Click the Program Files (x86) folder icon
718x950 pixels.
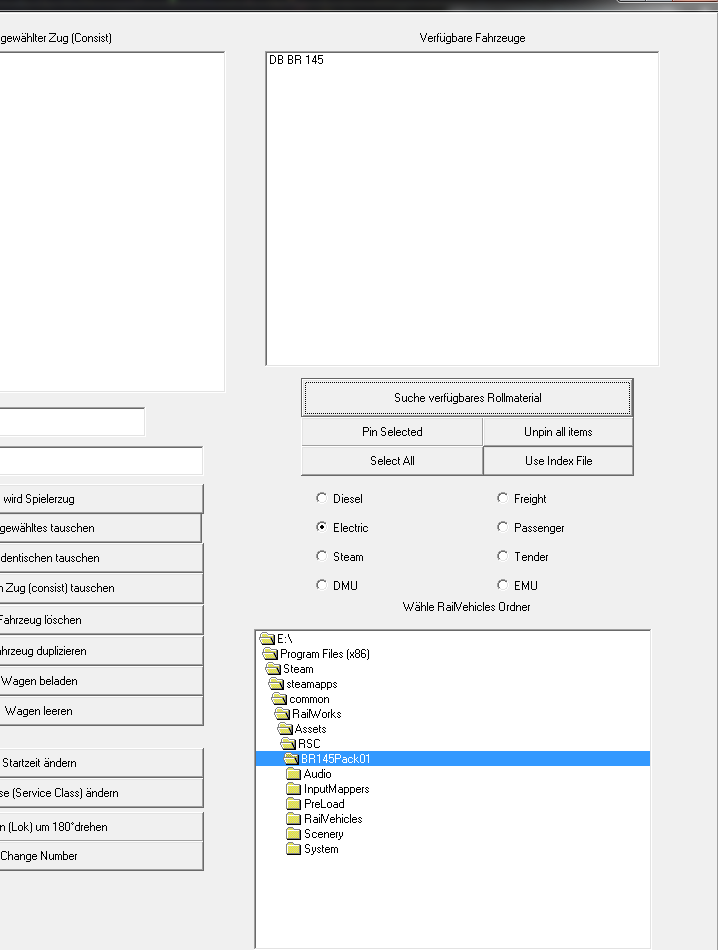(x=270, y=654)
